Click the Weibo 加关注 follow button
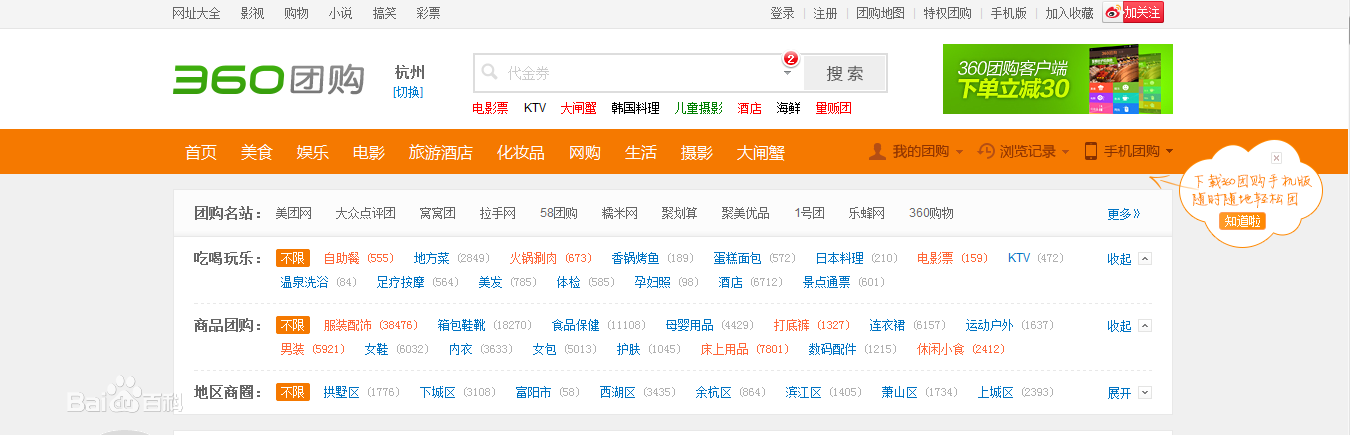Image resolution: width=1350 pixels, height=435 pixels. pyautogui.click(x=1133, y=13)
